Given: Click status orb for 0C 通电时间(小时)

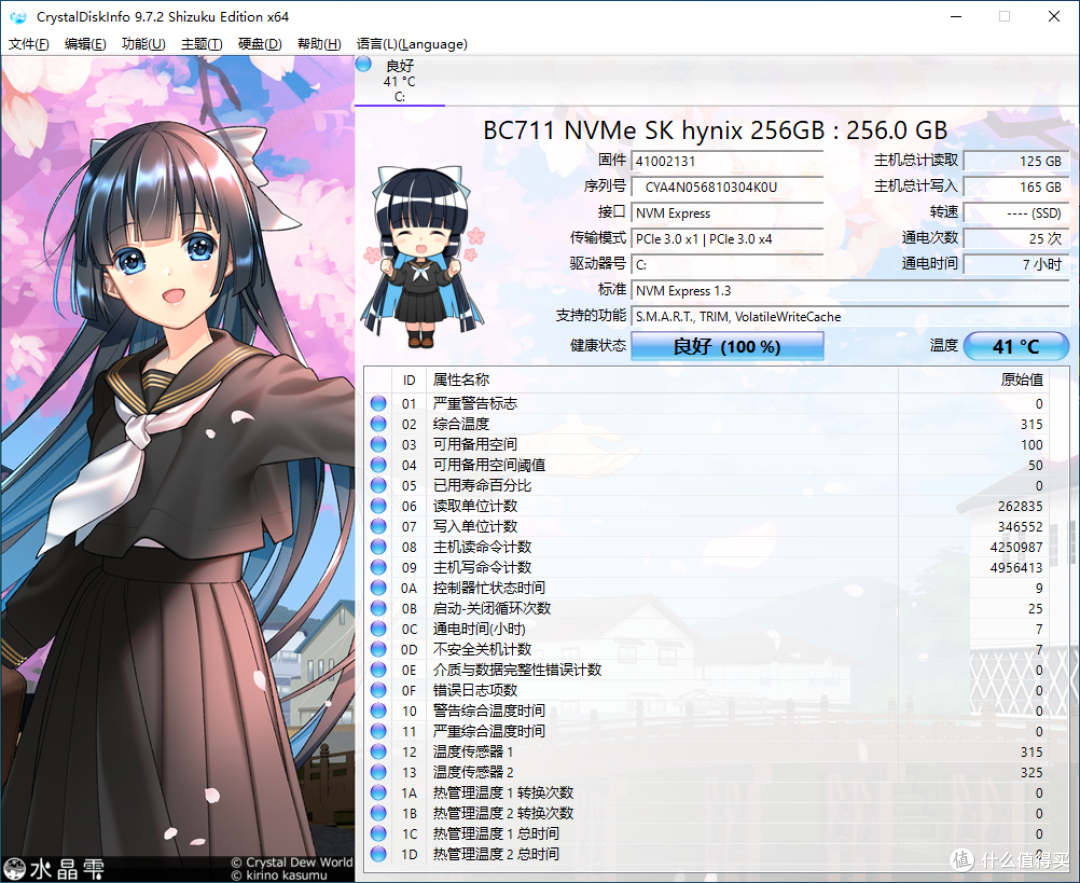Looking at the screenshot, I should [x=378, y=629].
